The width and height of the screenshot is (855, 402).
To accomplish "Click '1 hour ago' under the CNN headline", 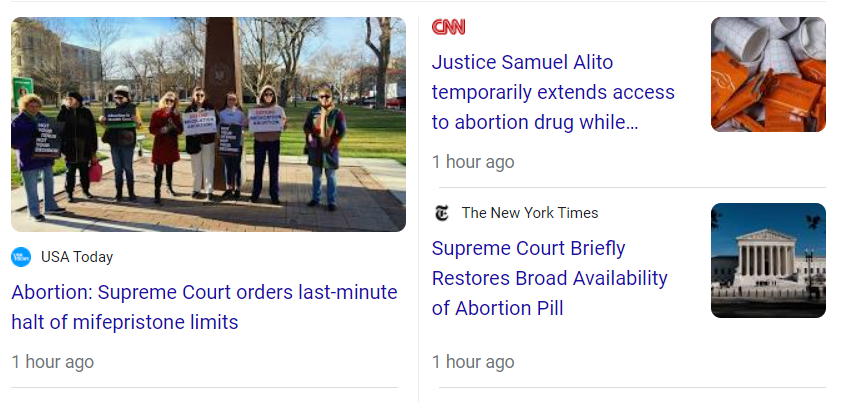I will tap(473, 161).
